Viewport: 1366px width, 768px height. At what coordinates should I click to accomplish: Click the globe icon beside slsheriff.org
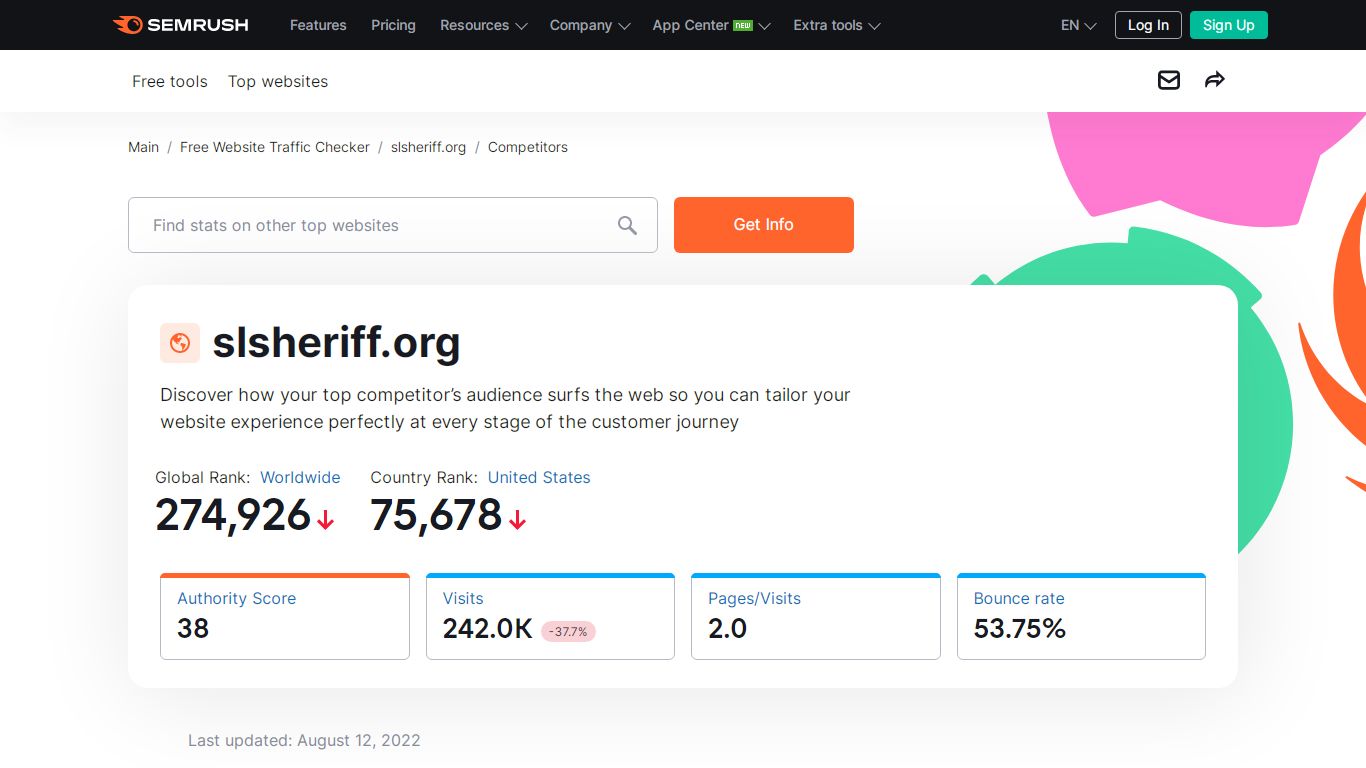[x=180, y=343]
